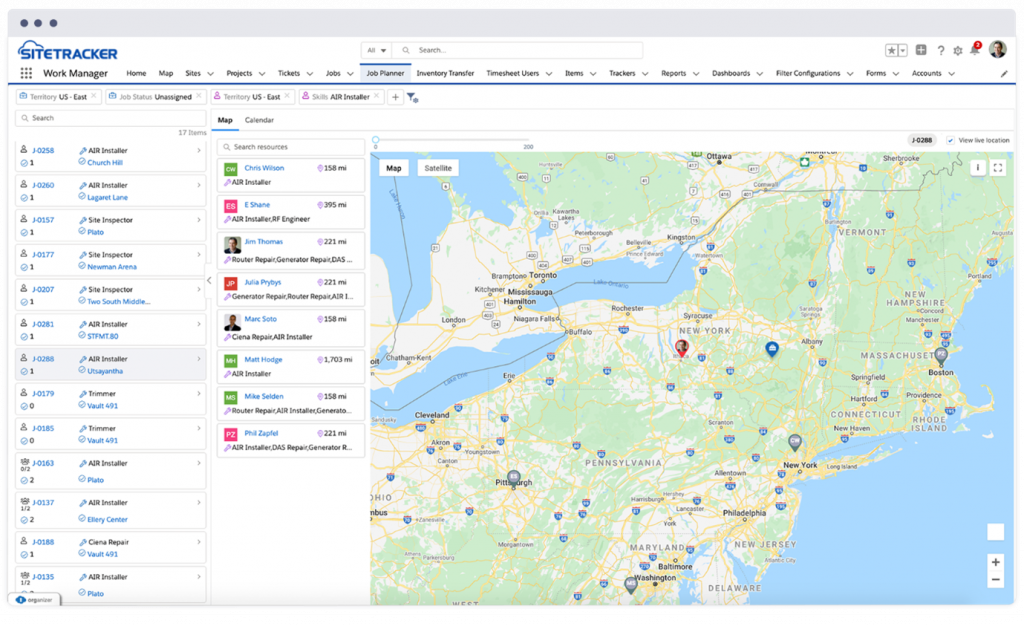Zoom in on the map
The width and height of the screenshot is (1024, 626).
(x=995, y=562)
